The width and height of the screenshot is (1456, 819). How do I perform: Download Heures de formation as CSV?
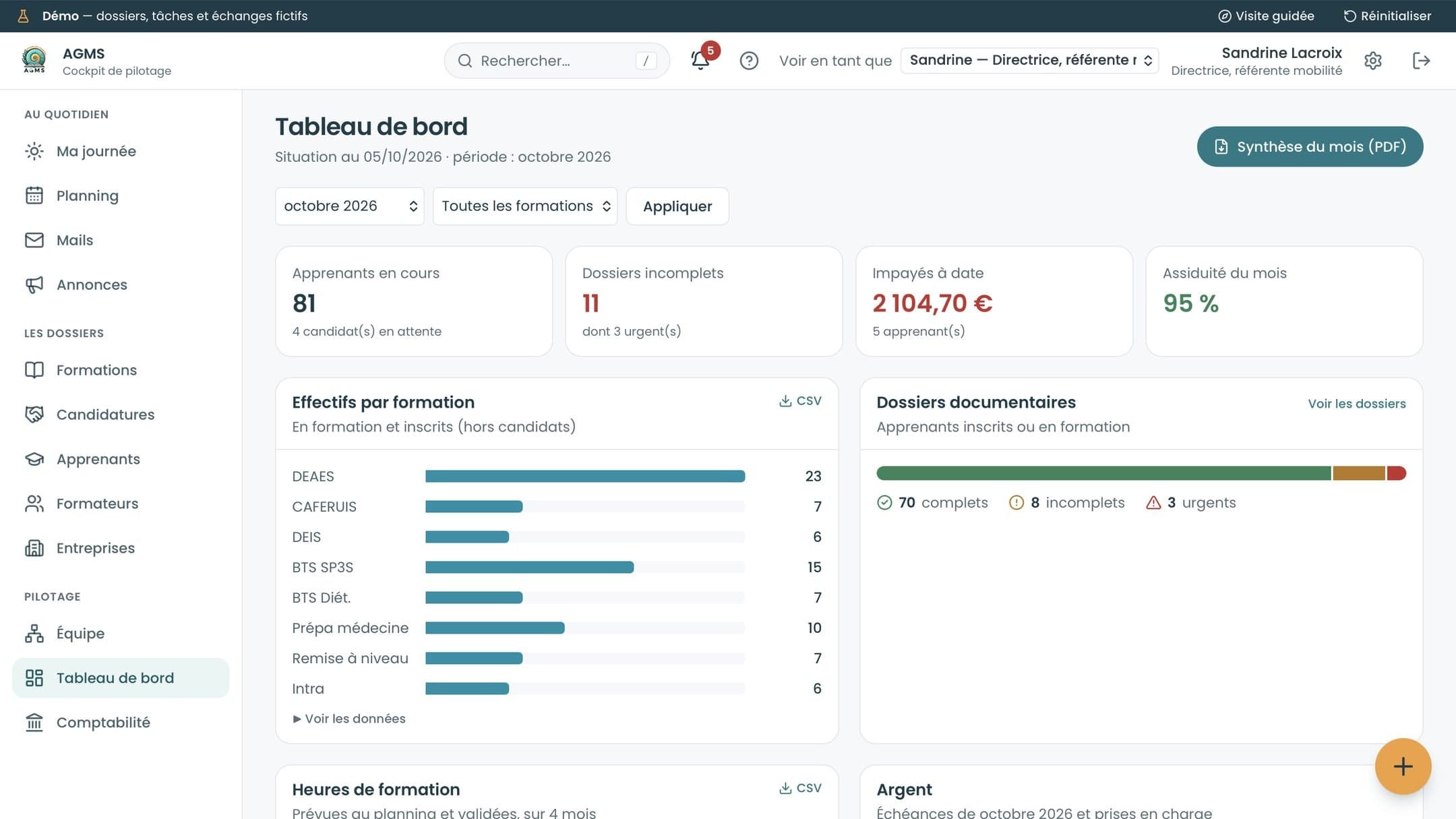click(800, 788)
